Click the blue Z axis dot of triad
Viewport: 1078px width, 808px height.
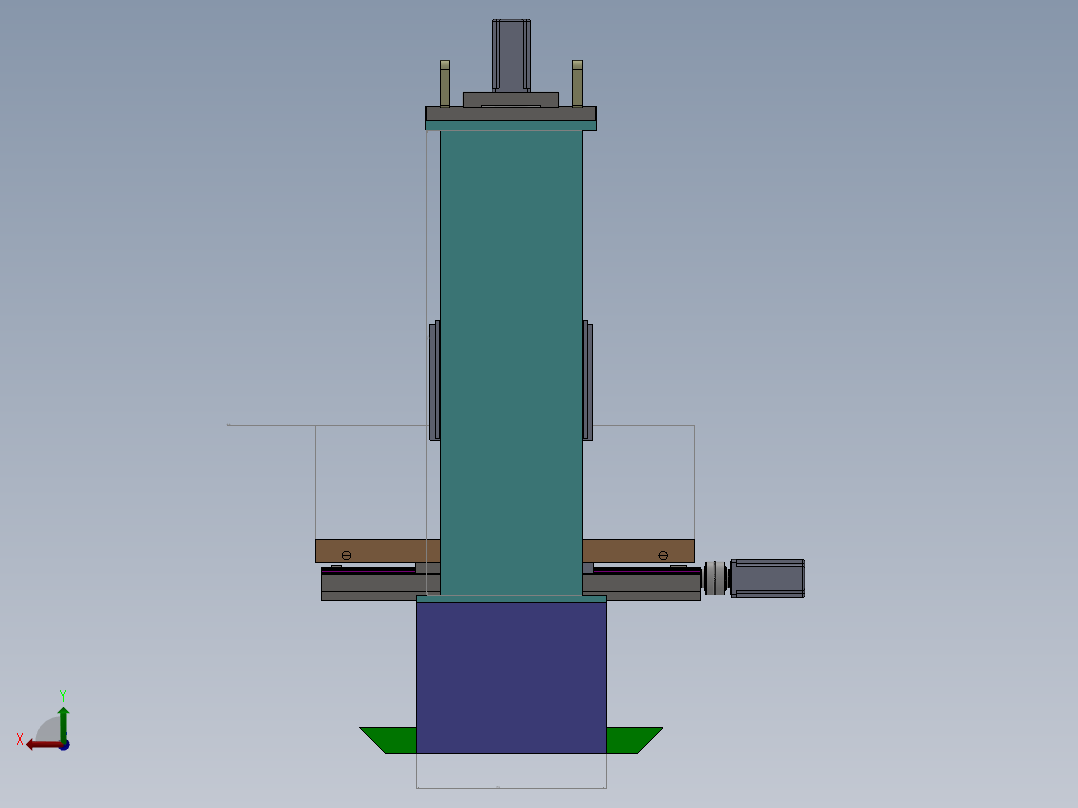65,745
